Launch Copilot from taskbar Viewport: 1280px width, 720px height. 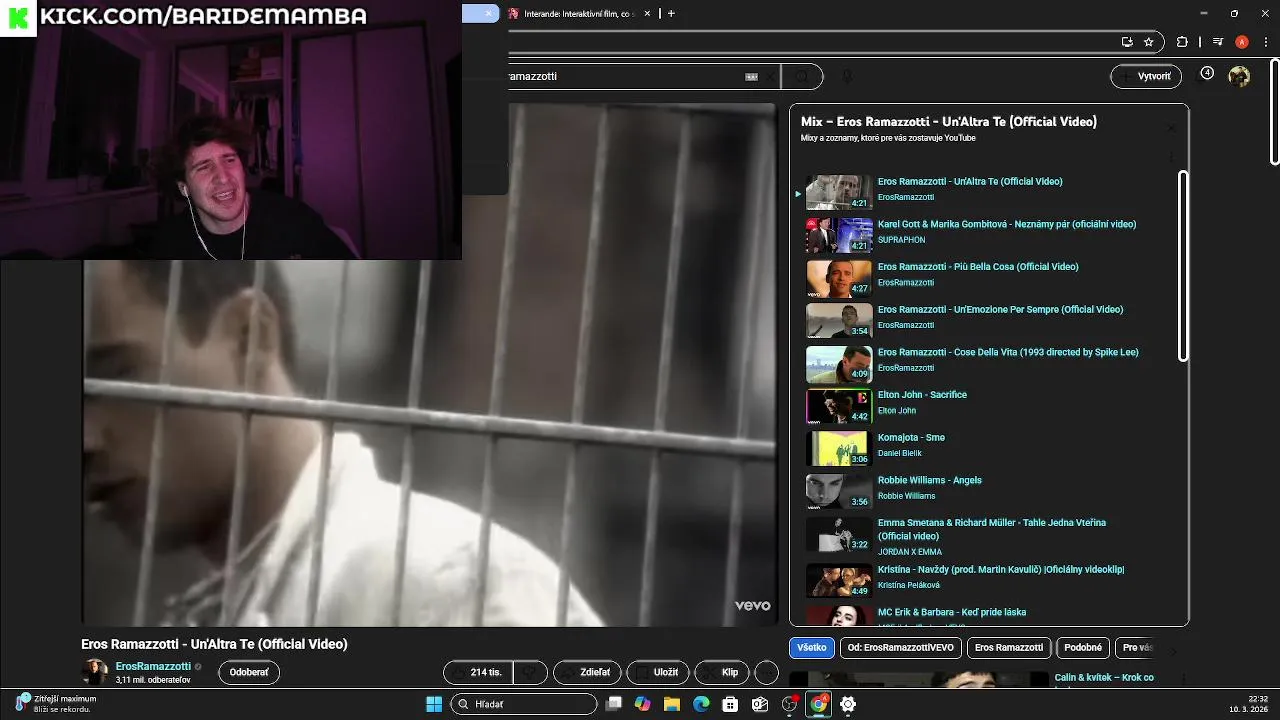(x=643, y=704)
